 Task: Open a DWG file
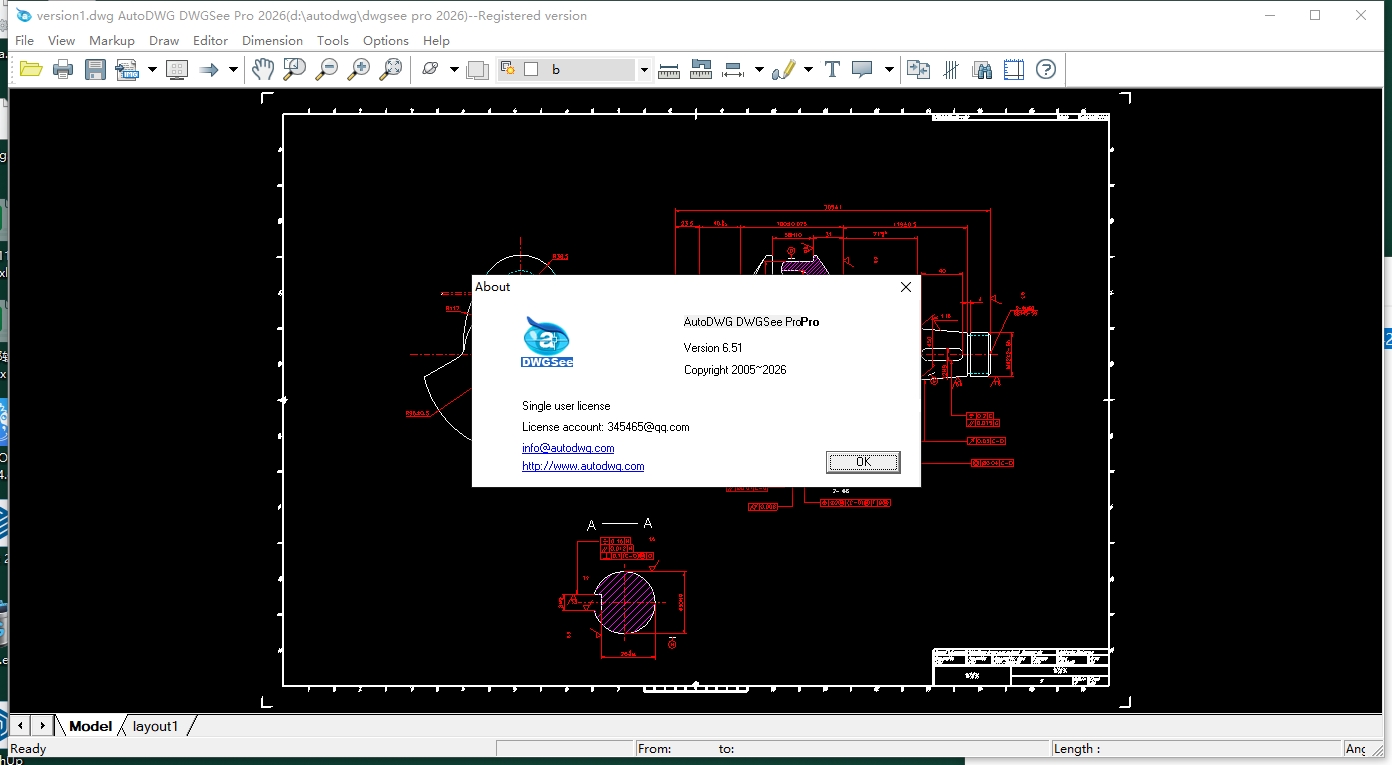pos(31,68)
